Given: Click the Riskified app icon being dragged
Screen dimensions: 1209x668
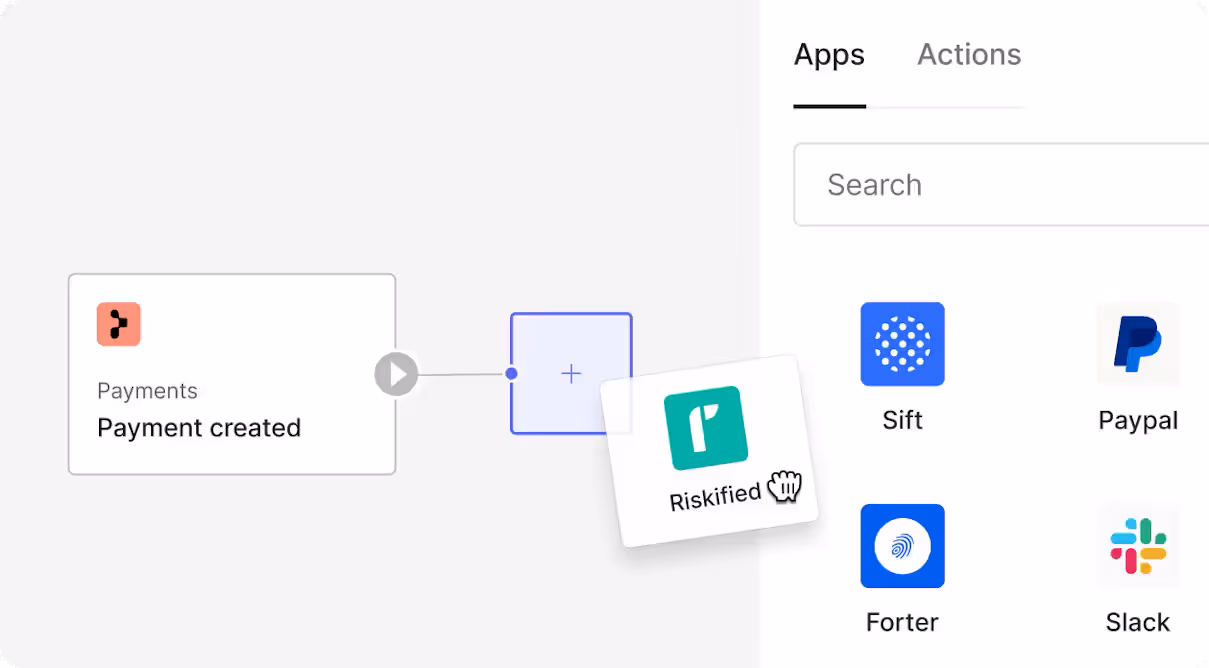Looking at the screenshot, I should (x=706, y=428).
